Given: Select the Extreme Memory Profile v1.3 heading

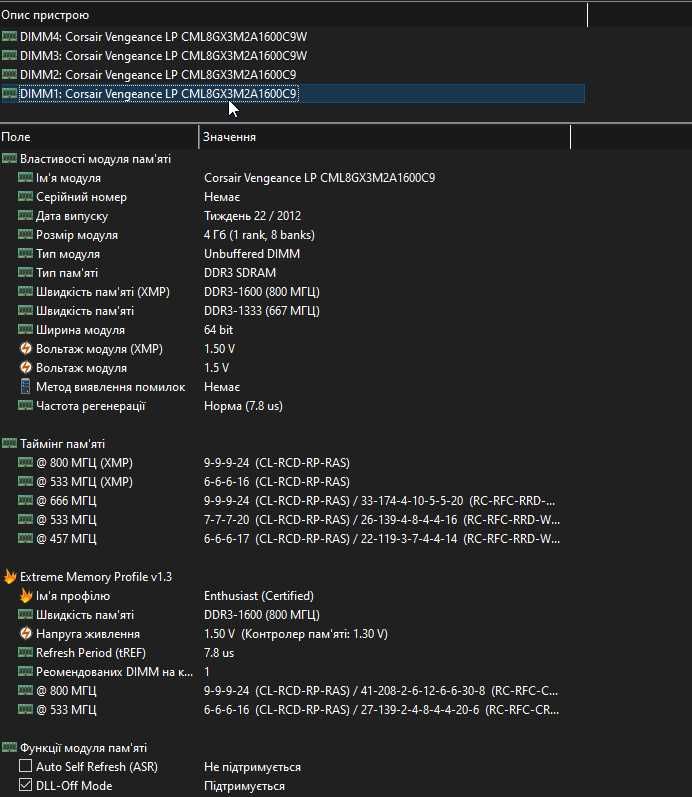Looking at the screenshot, I should click(96, 576).
